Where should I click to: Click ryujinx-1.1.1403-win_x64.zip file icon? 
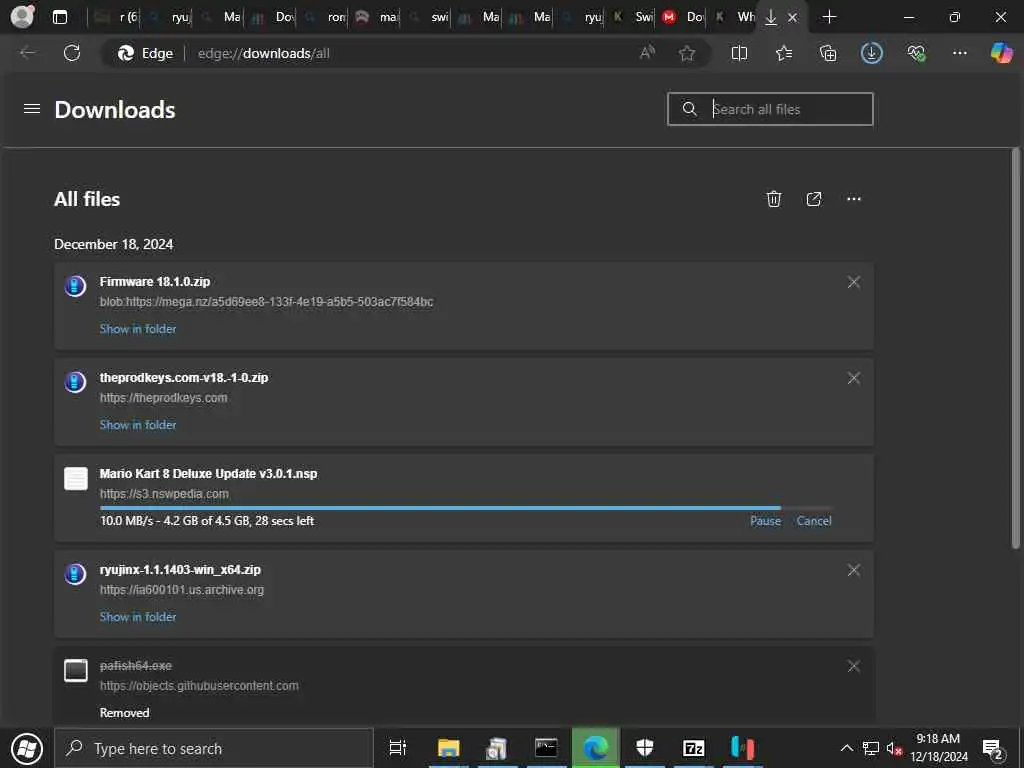click(75, 574)
